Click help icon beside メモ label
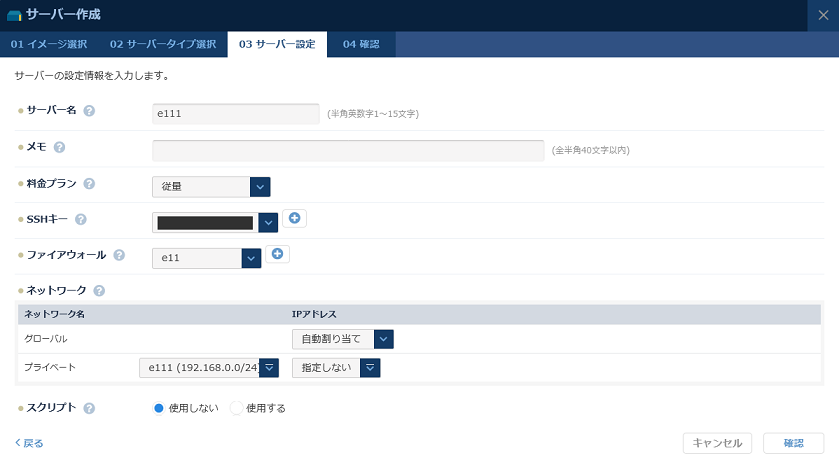The height and width of the screenshot is (467, 839). [x=59, y=147]
